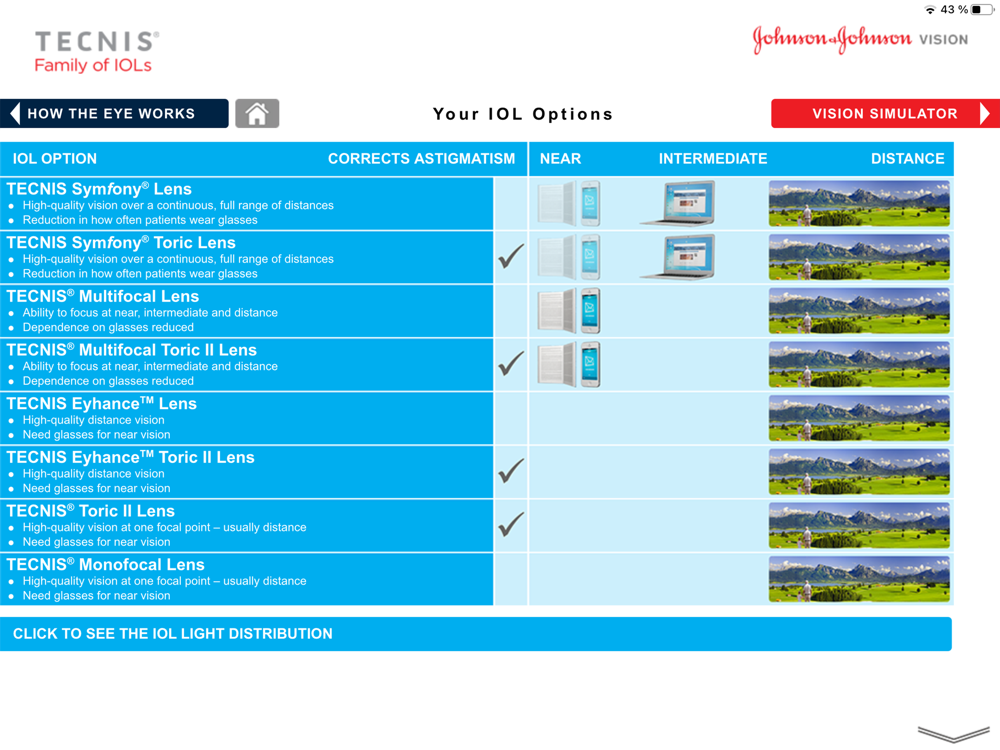
Task: Click the astigmatism checkmark for Symfony Toric Lens
Action: click(511, 256)
